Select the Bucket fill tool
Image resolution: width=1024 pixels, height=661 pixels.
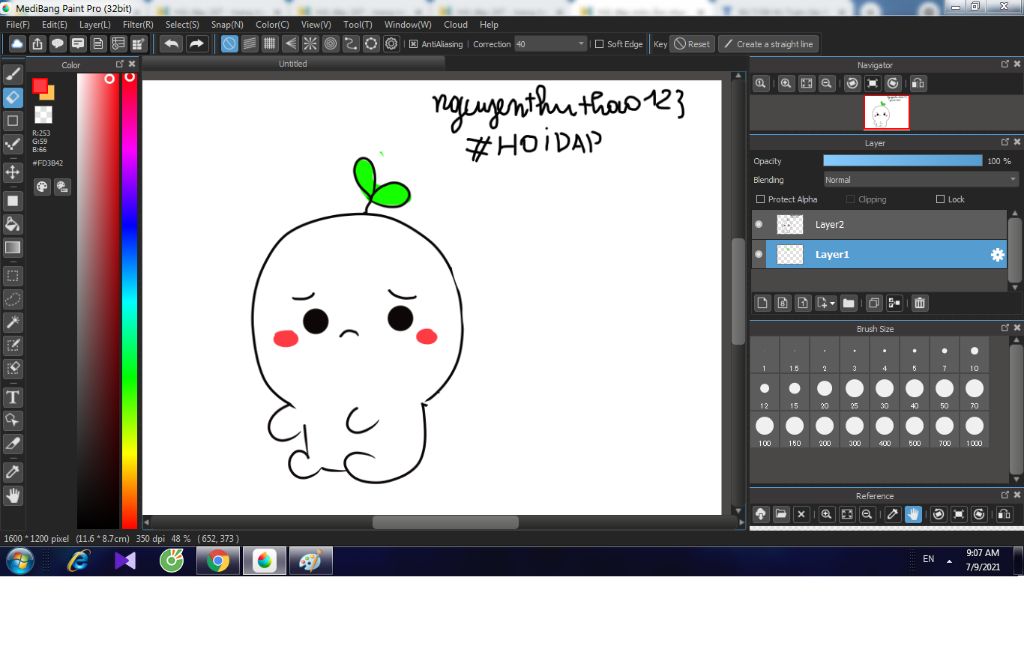coord(12,224)
